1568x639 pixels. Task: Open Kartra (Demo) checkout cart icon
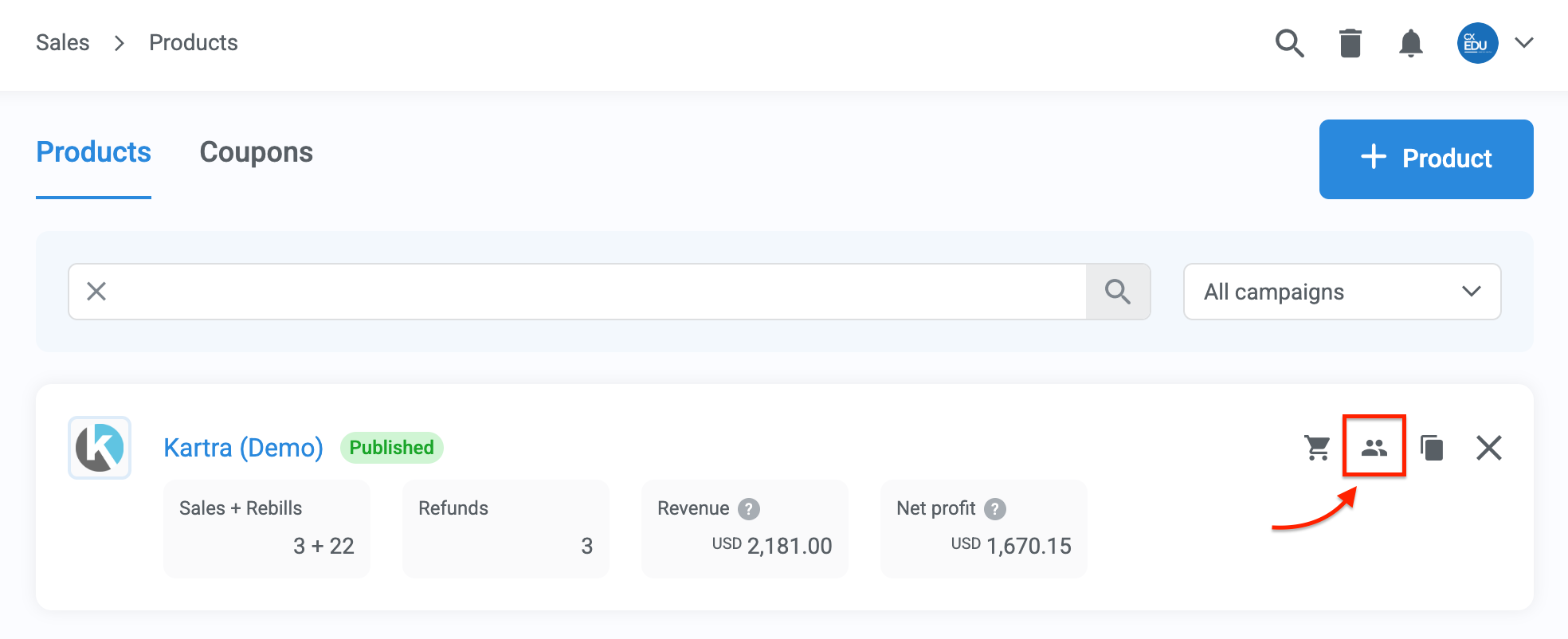point(1317,448)
